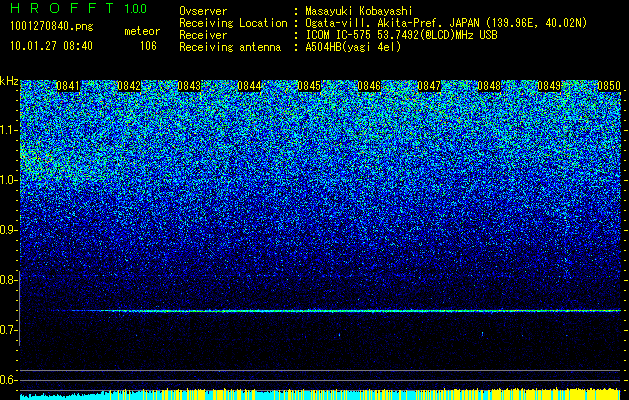Click the 0841 time marker
This screenshot has height=400, width=629.
(68, 86)
